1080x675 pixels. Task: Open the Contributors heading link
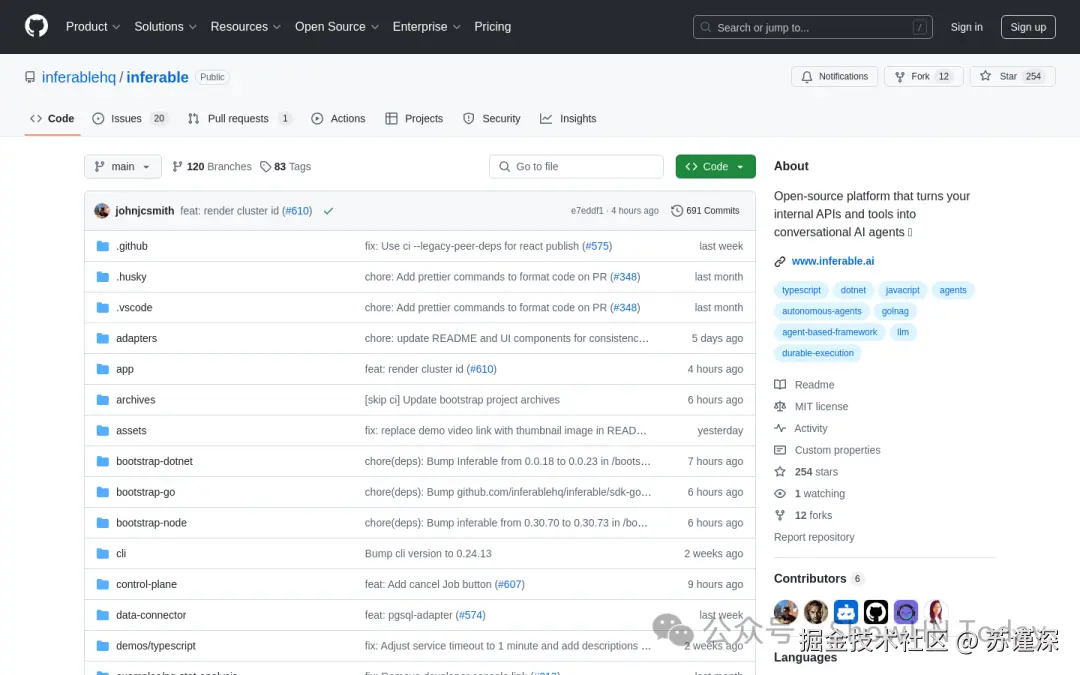click(810, 579)
